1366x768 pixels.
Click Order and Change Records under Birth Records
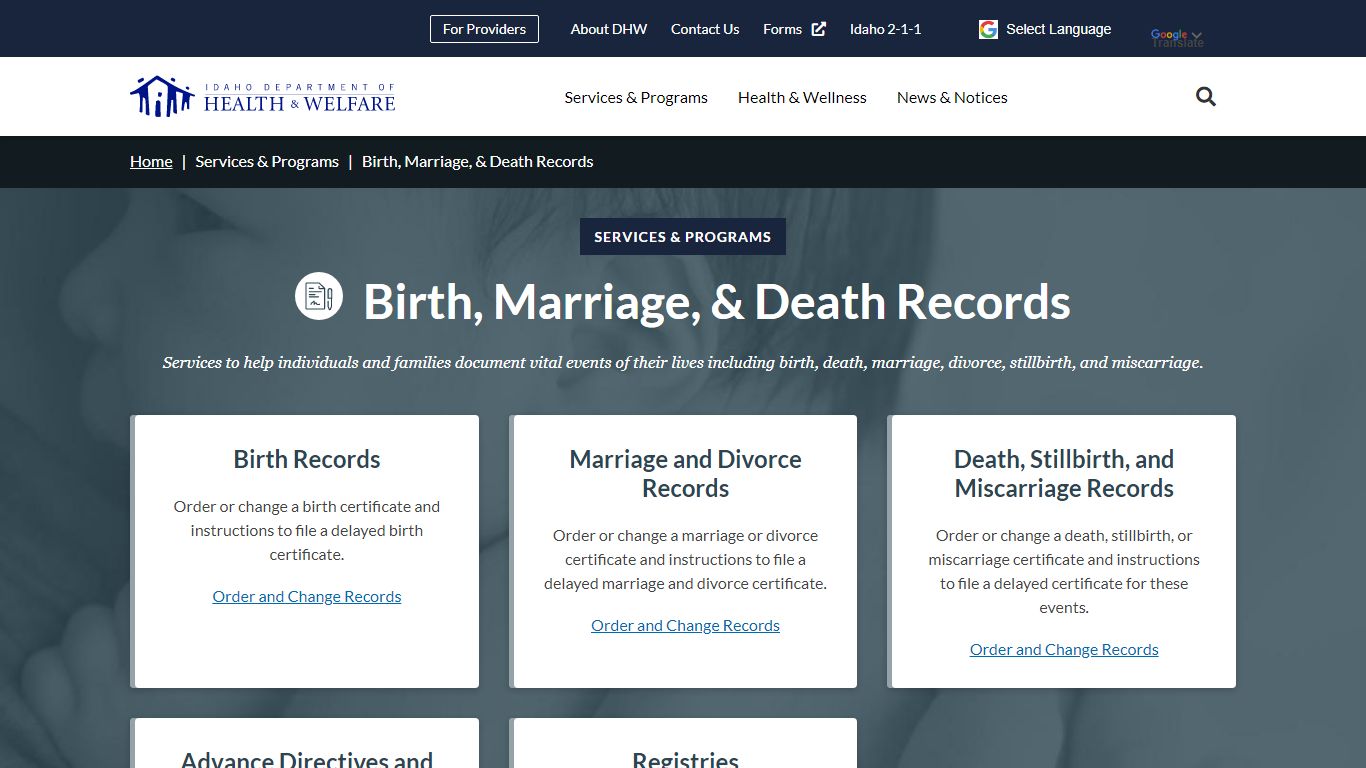click(307, 596)
